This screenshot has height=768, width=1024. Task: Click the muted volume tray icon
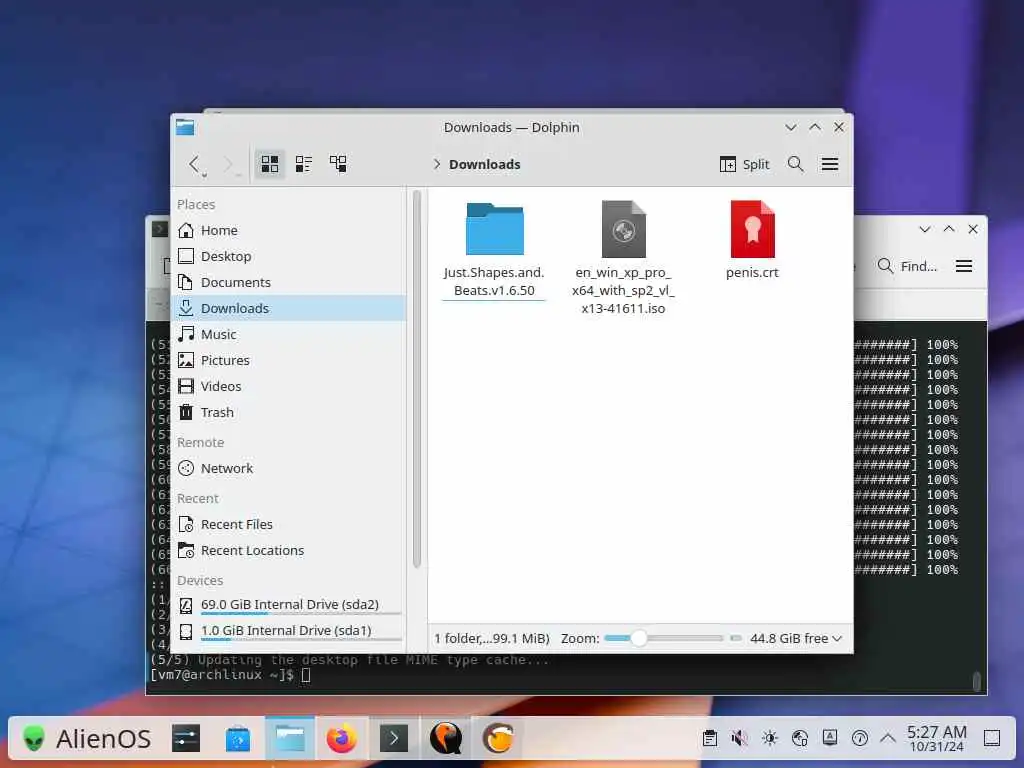(x=739, y=739)
